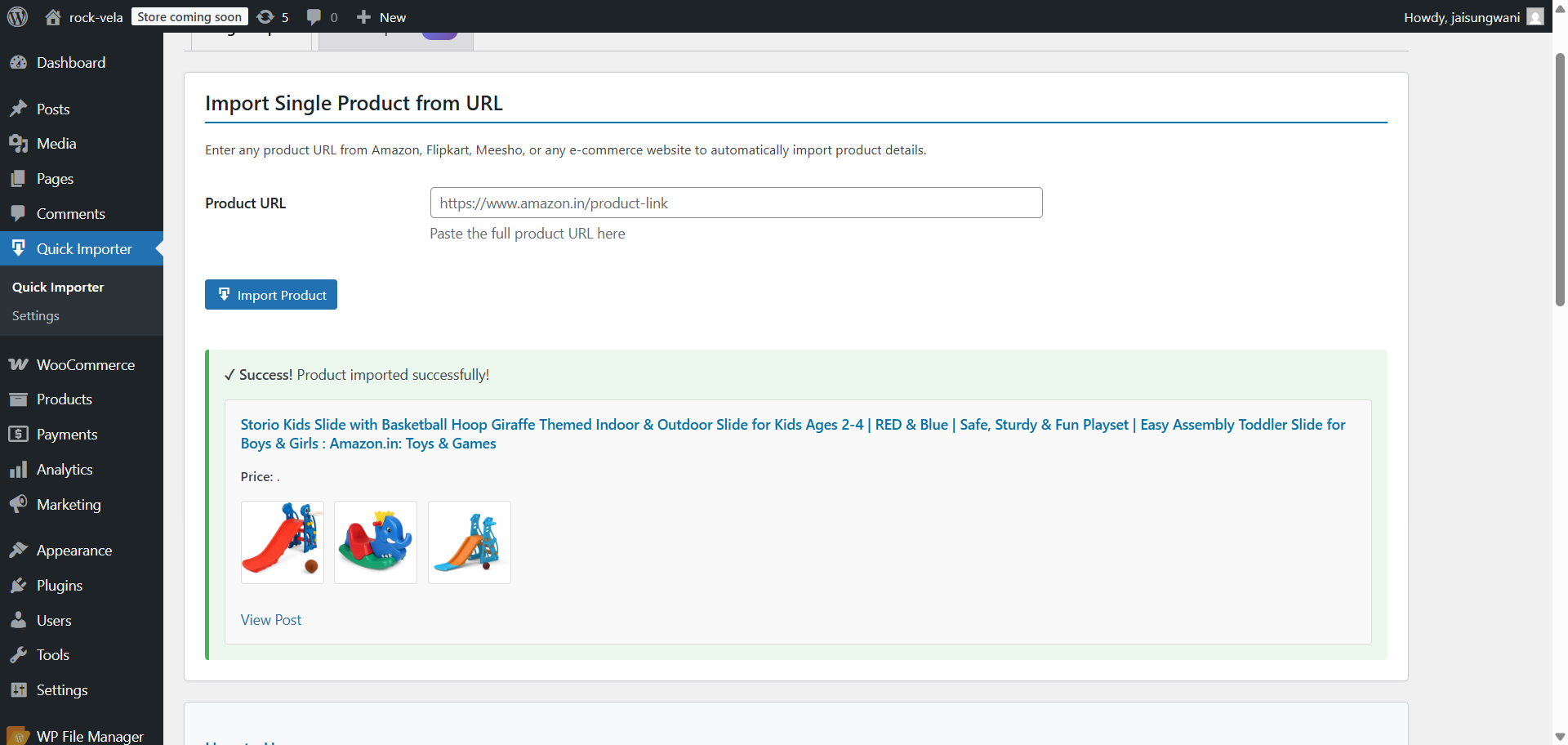The height and width of the screenshot is (745, 1568).
Task: Open the View Post link
Action: pos(271,620)
